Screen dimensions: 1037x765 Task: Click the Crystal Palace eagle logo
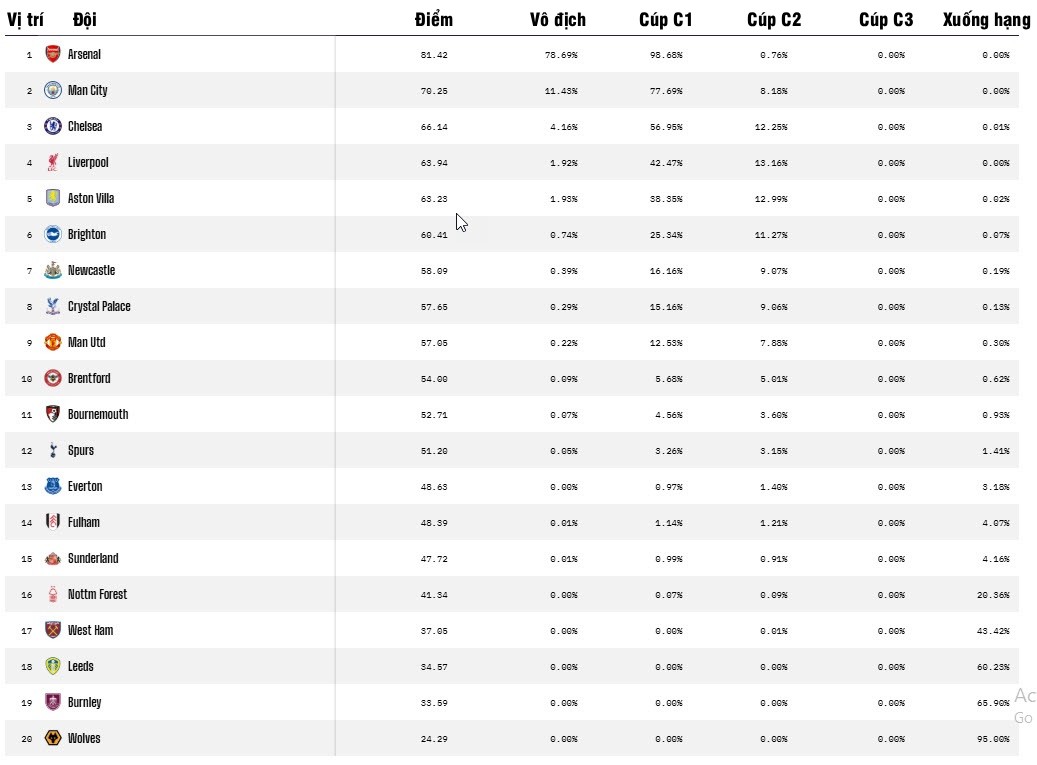53,307
